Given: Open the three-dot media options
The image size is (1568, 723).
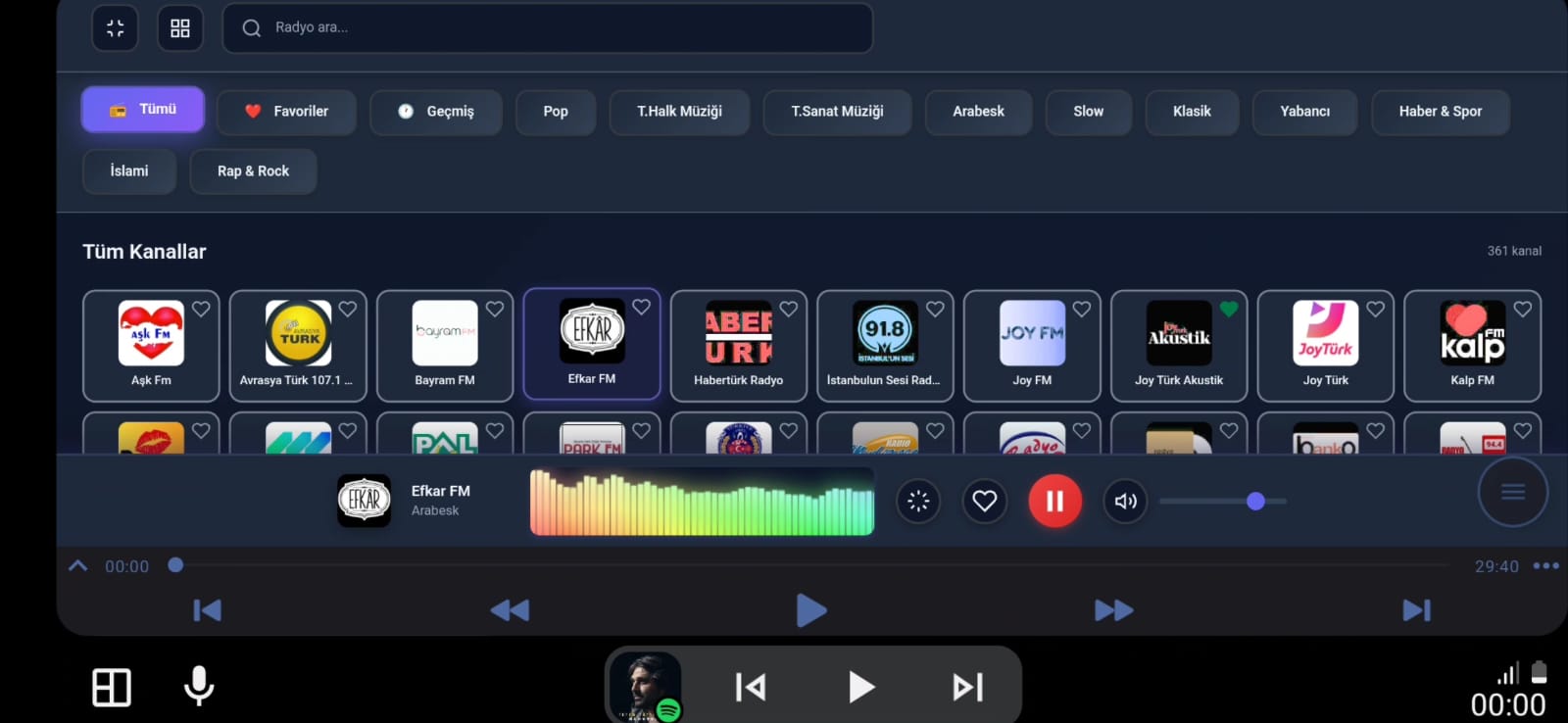Looking at the screenshot, I should pyautogui.click(x=1545, y=565).
